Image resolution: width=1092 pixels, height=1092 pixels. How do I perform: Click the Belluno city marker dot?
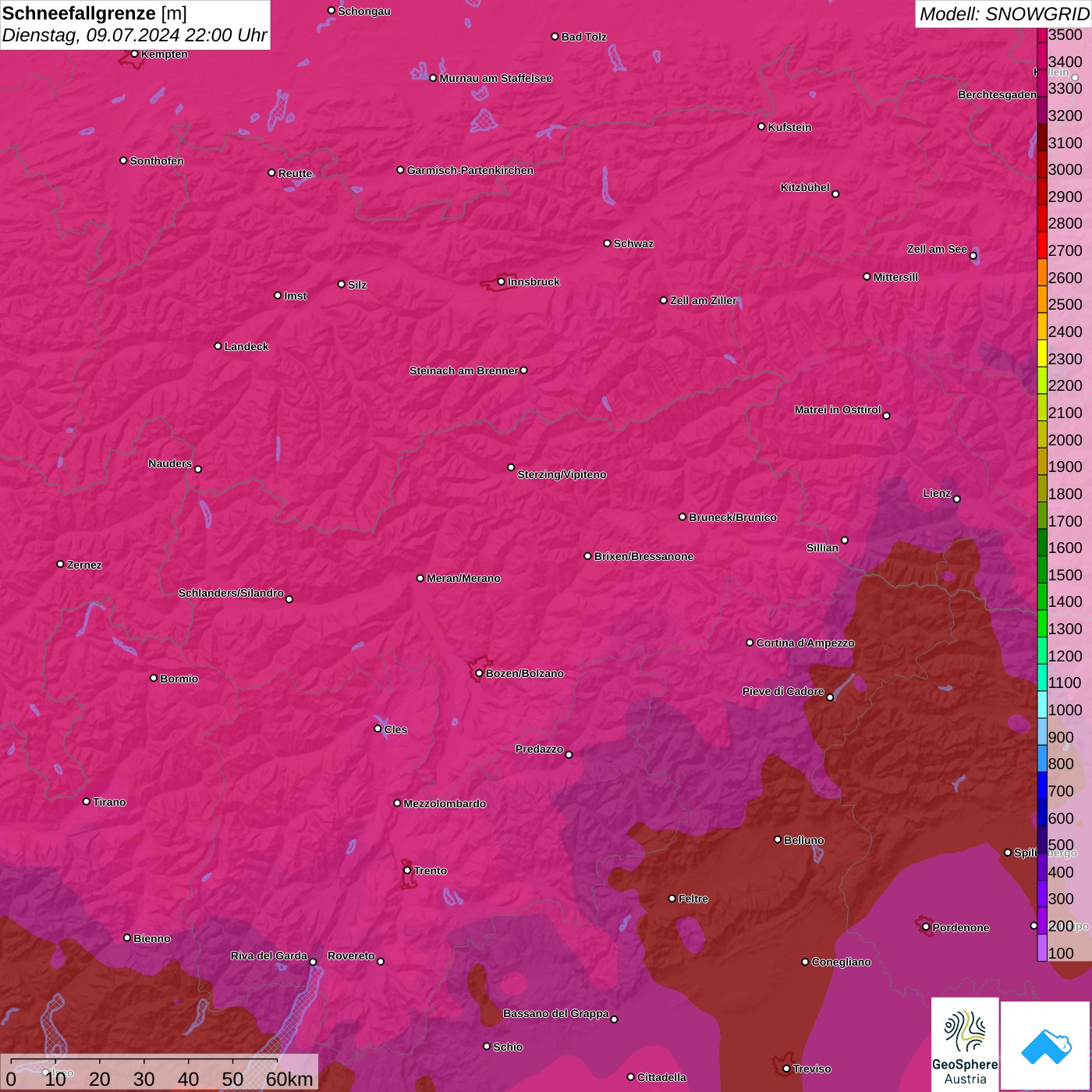pyautogui.click(x=777, y=839)
